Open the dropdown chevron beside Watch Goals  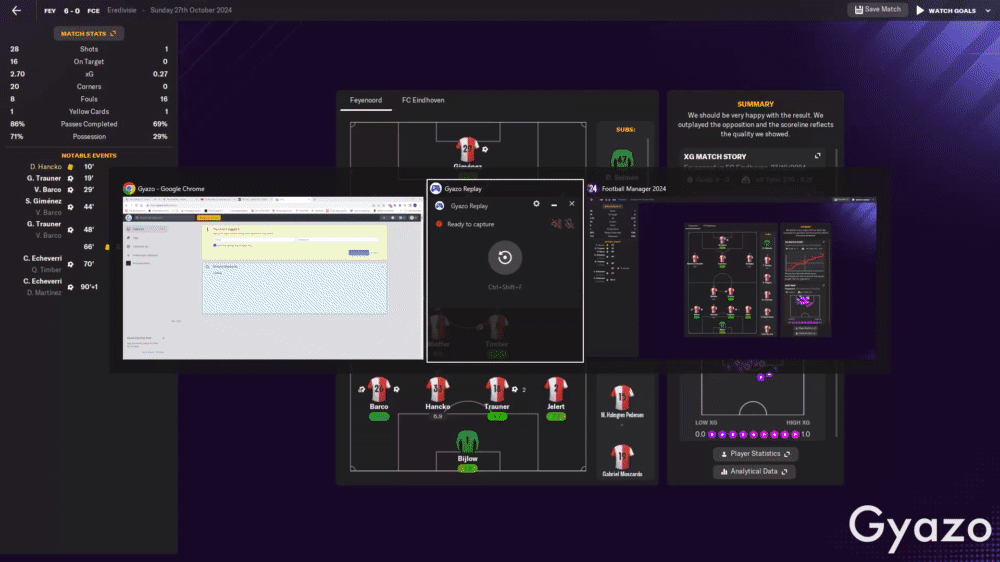tap(988, 10)
